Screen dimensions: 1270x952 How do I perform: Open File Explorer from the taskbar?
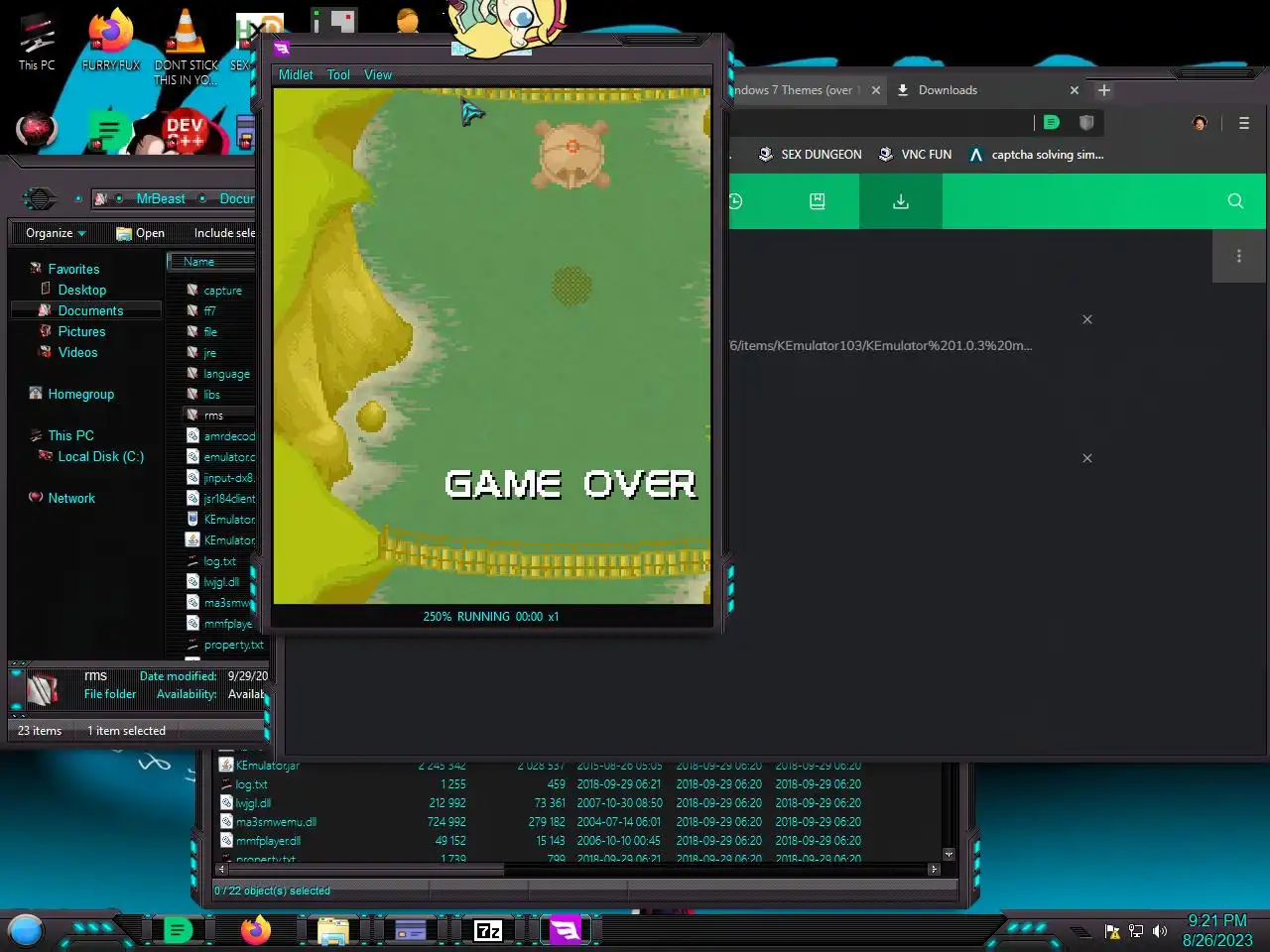pyautogui.click(x=332, y=930)
